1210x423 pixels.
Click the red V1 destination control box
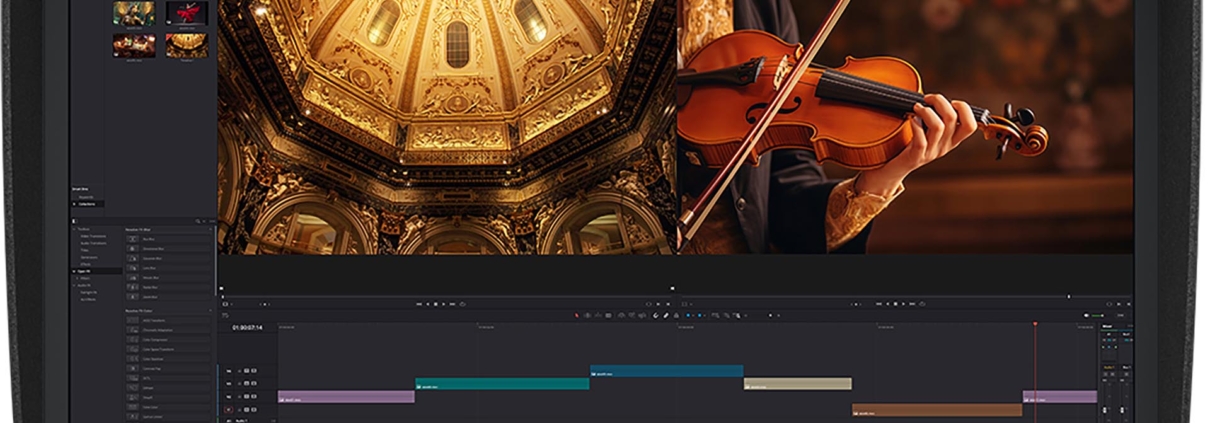228,410
